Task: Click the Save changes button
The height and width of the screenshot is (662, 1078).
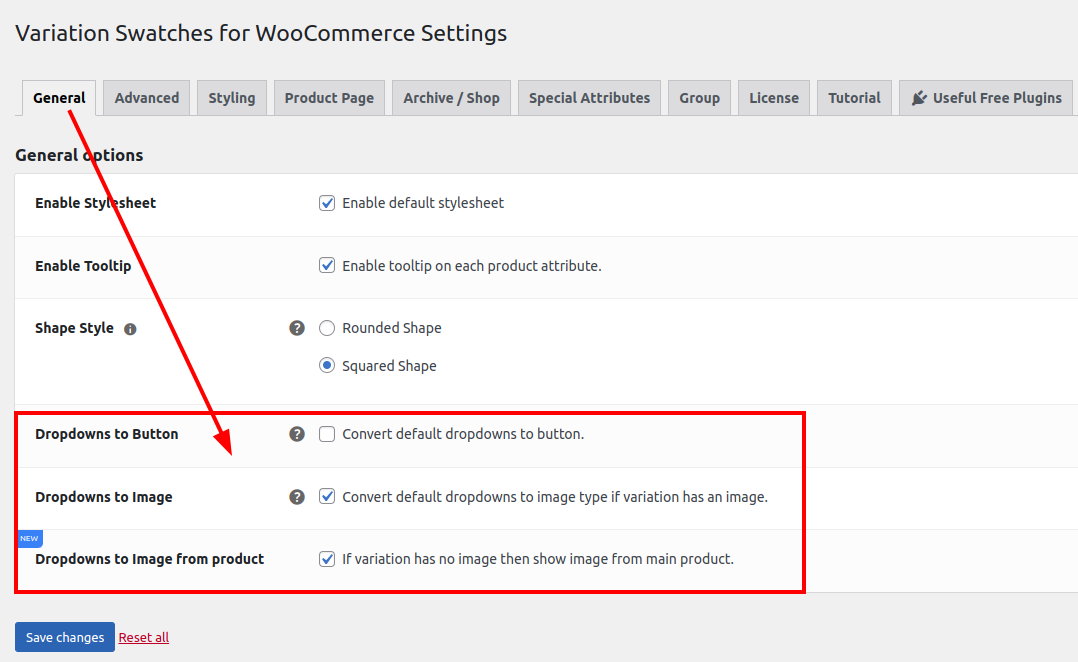Action: [65, 637]
